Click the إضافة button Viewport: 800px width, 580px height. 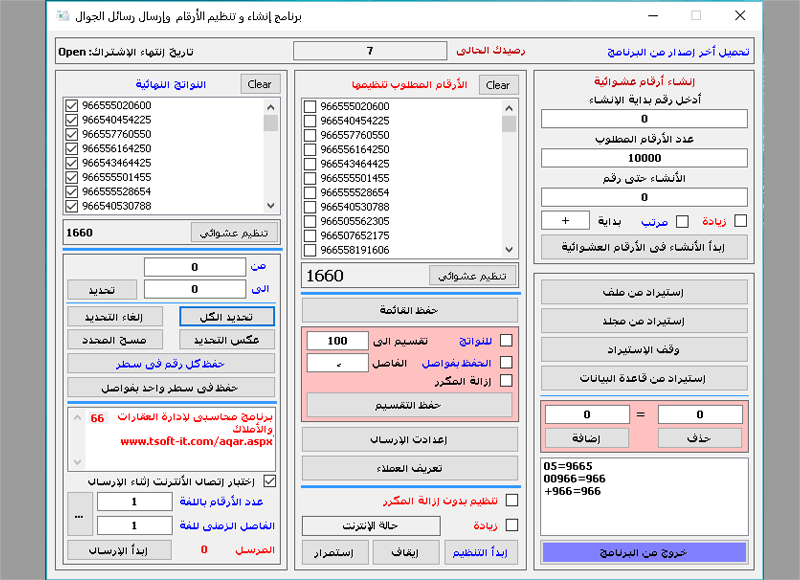click(587, 438)
